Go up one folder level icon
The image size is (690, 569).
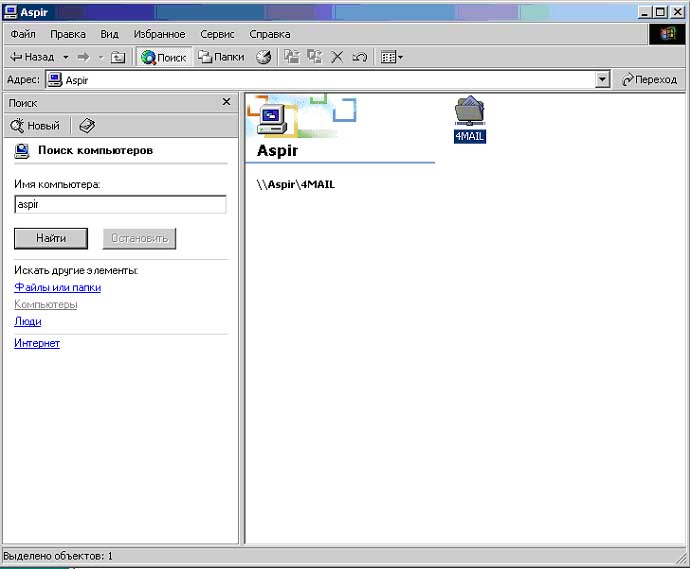(117, 57)
